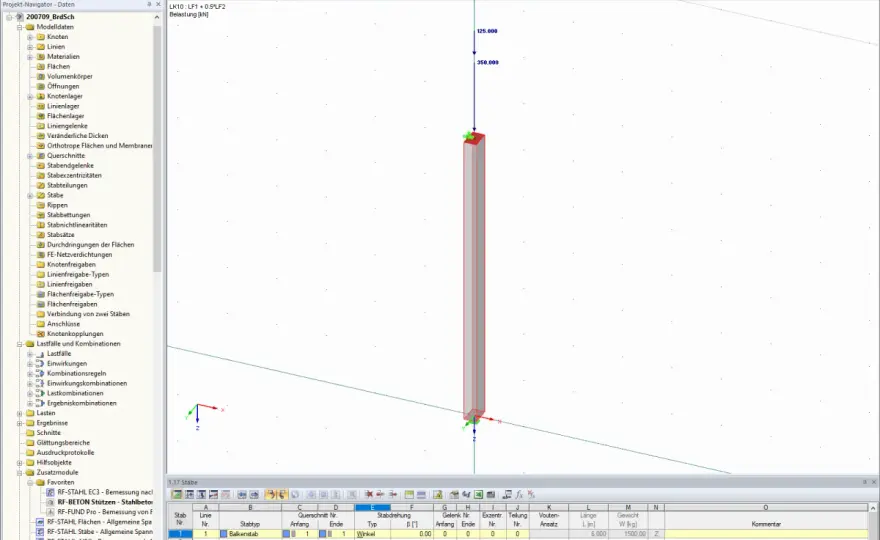Click the Balkenstab cell in row 1
The width and height of the screenshot is (880, 540).
click(x=250, y=534)
